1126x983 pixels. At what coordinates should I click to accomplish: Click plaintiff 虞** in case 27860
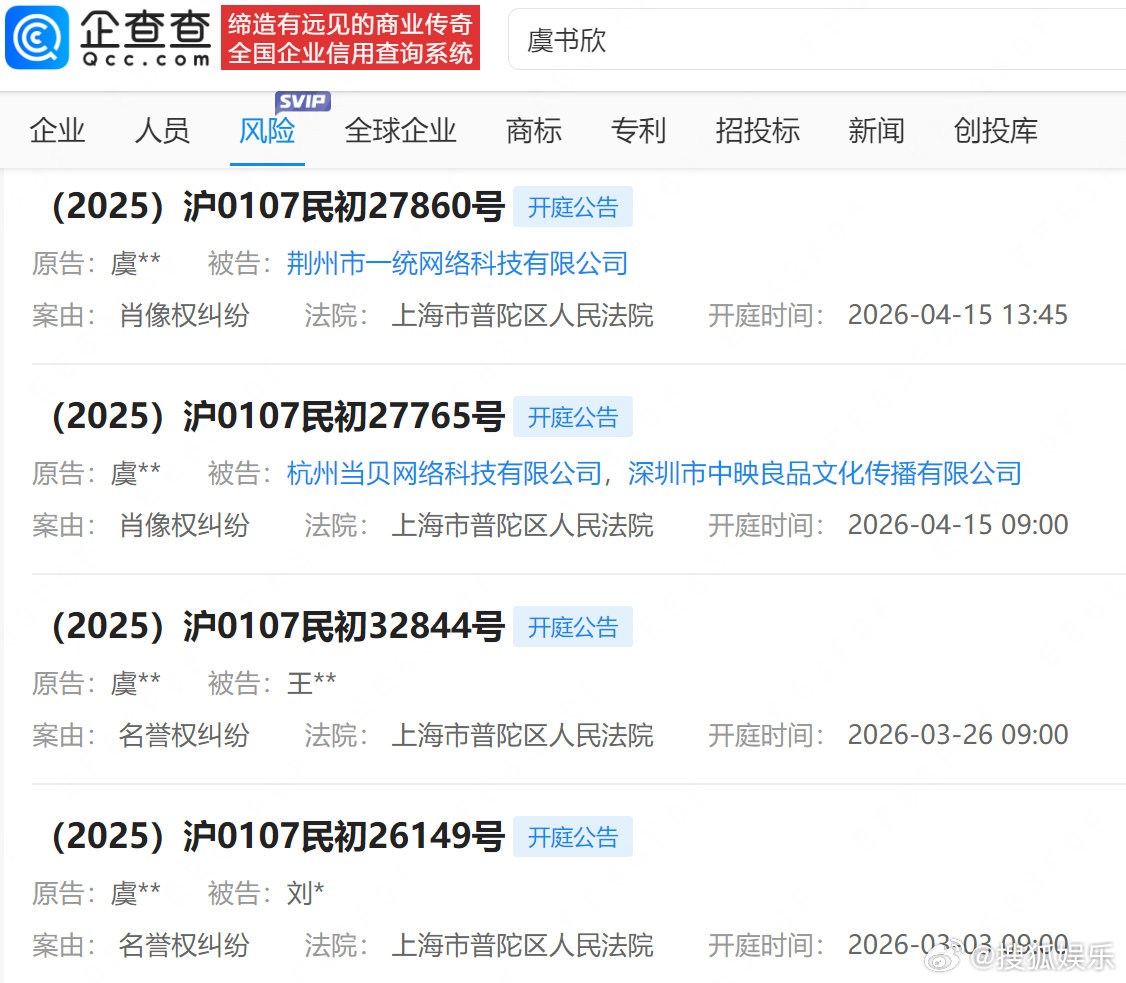[x=135, y=264]
